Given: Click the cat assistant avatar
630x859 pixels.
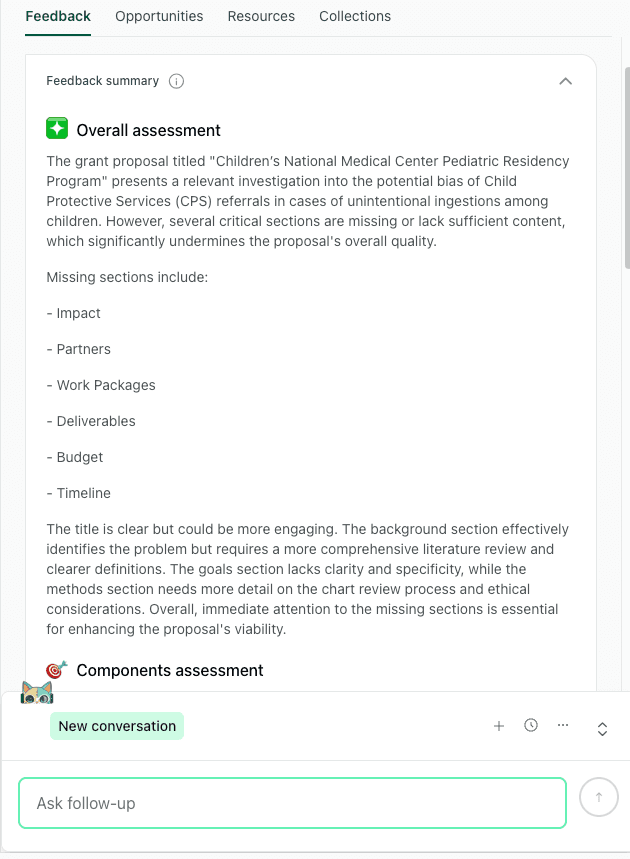Looking at the screenshot, I should [x=37, y=691].
